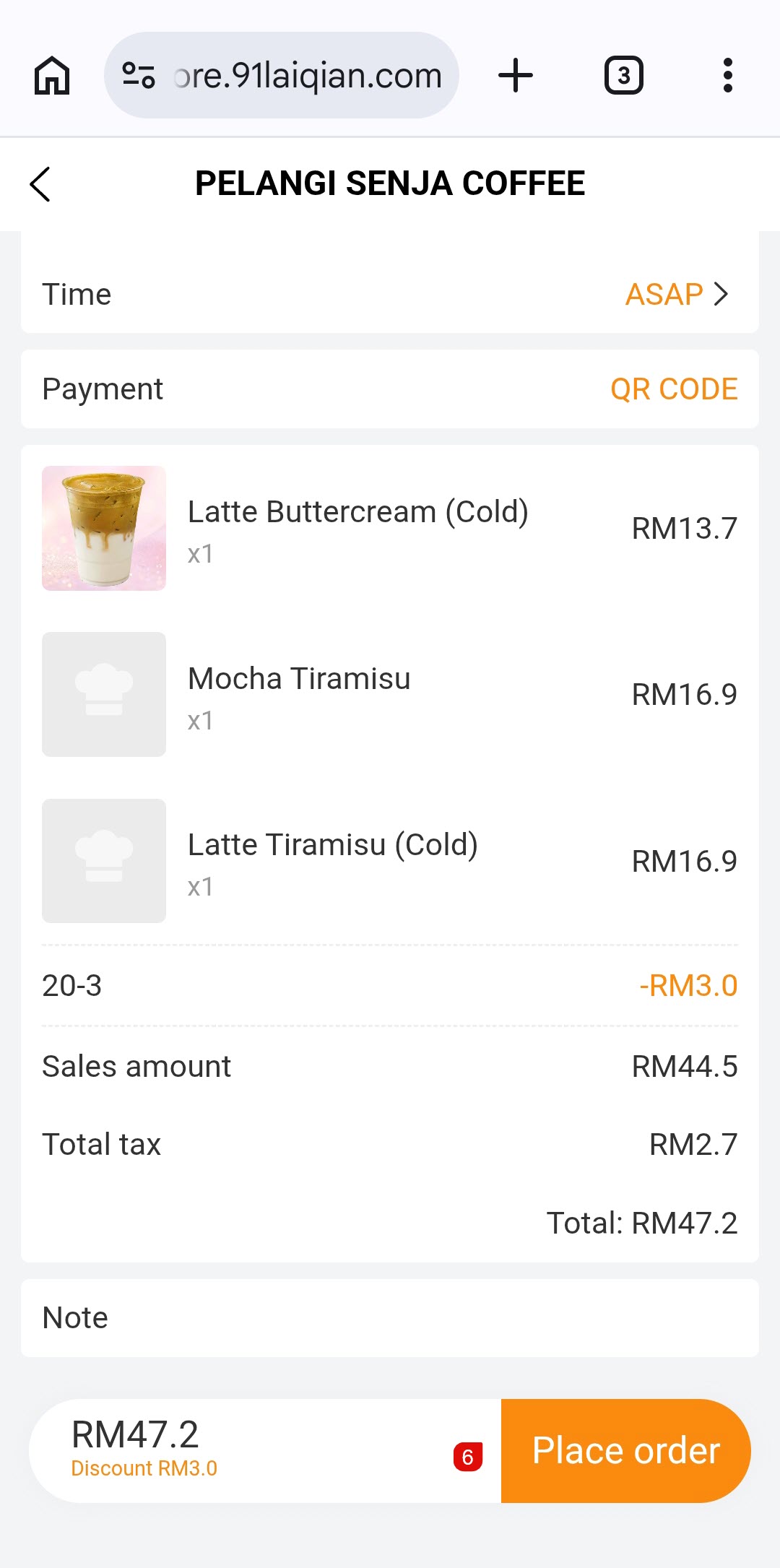The image size is (780, 1568).
Task: Tap the red cart badge showing 6
Action: click(x=467, y=1457)
